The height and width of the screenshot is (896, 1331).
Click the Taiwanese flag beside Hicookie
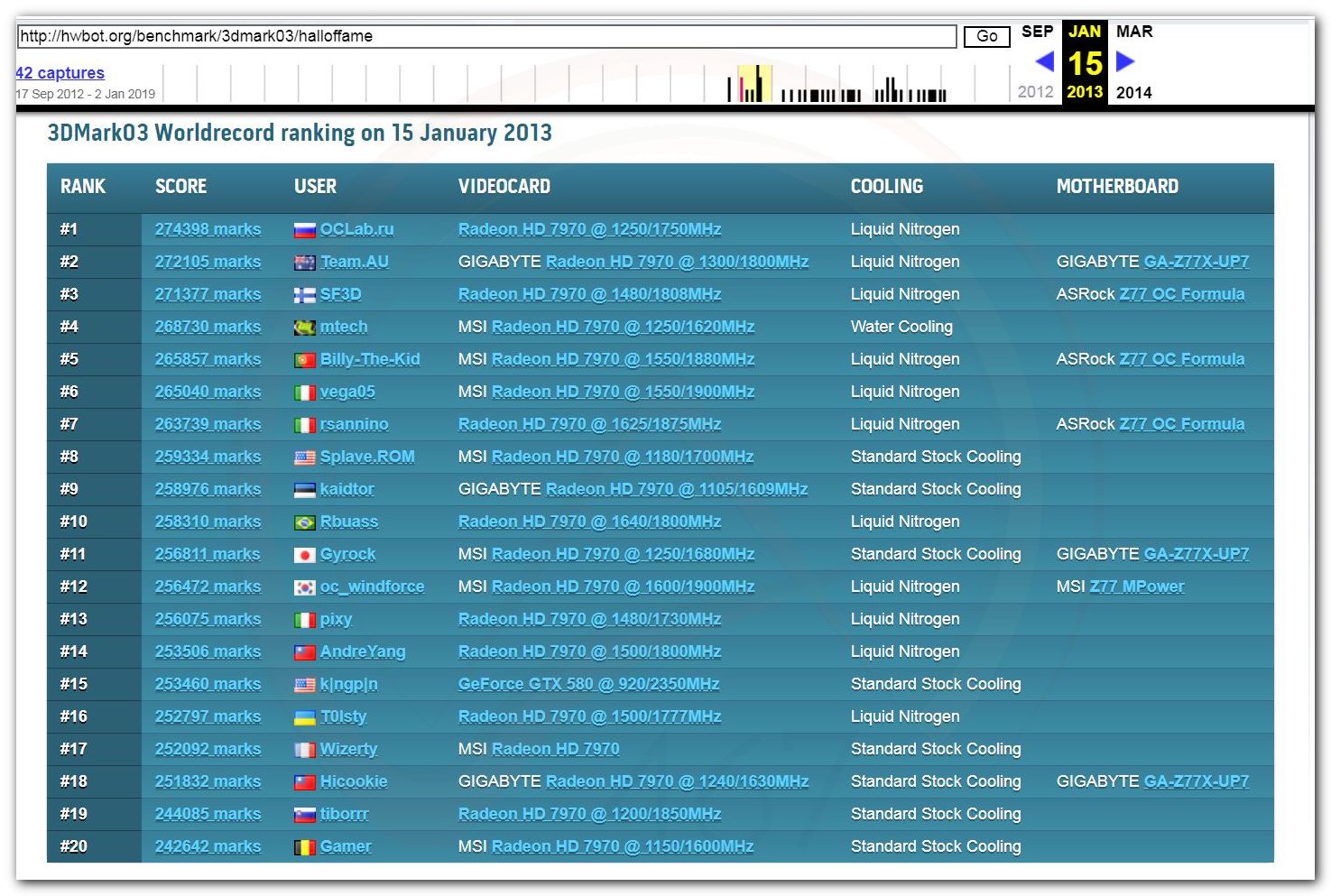pos(305,782)
